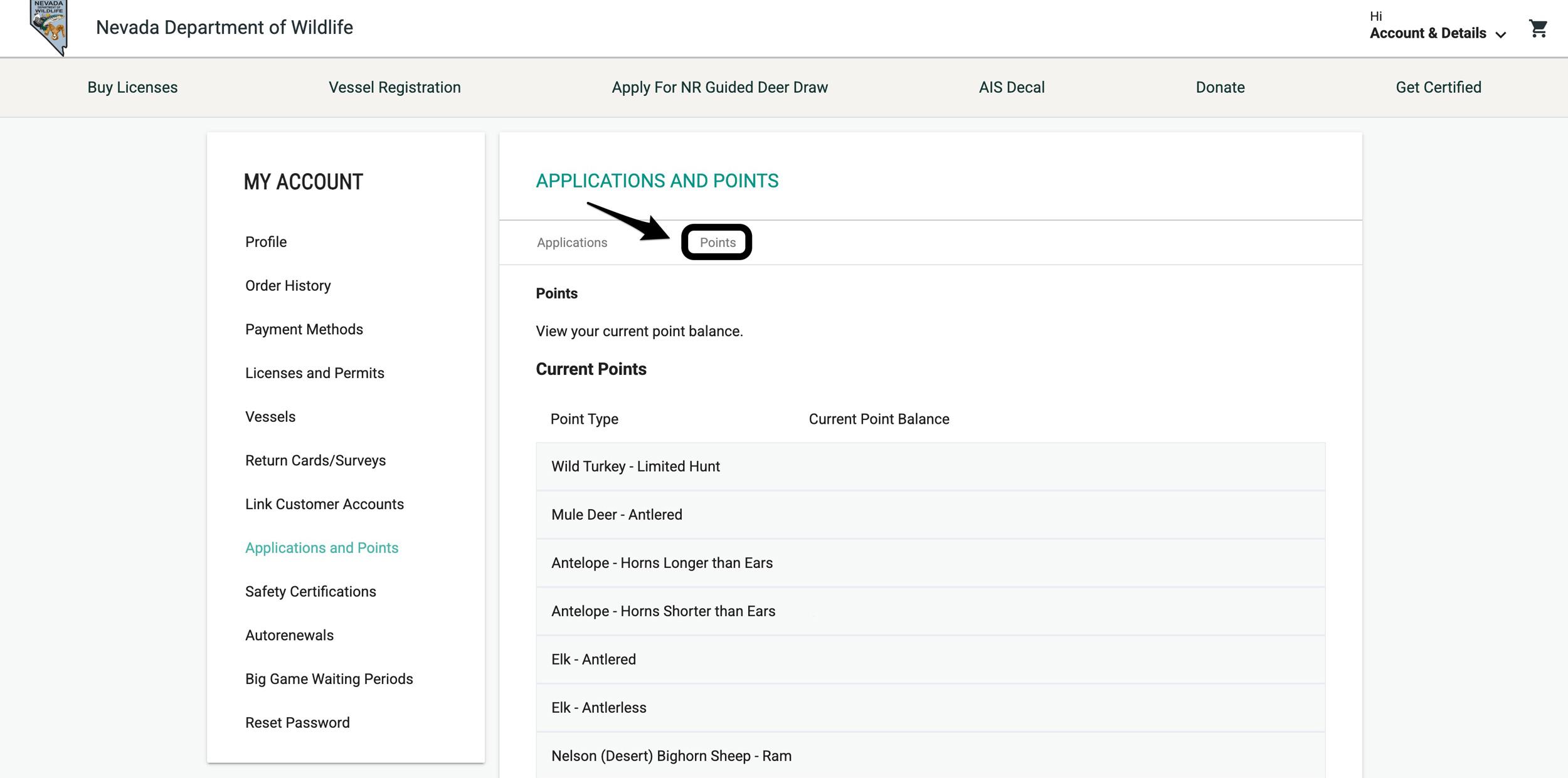Switch to the Applications tab
The image size is (1568, 778).
point(571,242)
